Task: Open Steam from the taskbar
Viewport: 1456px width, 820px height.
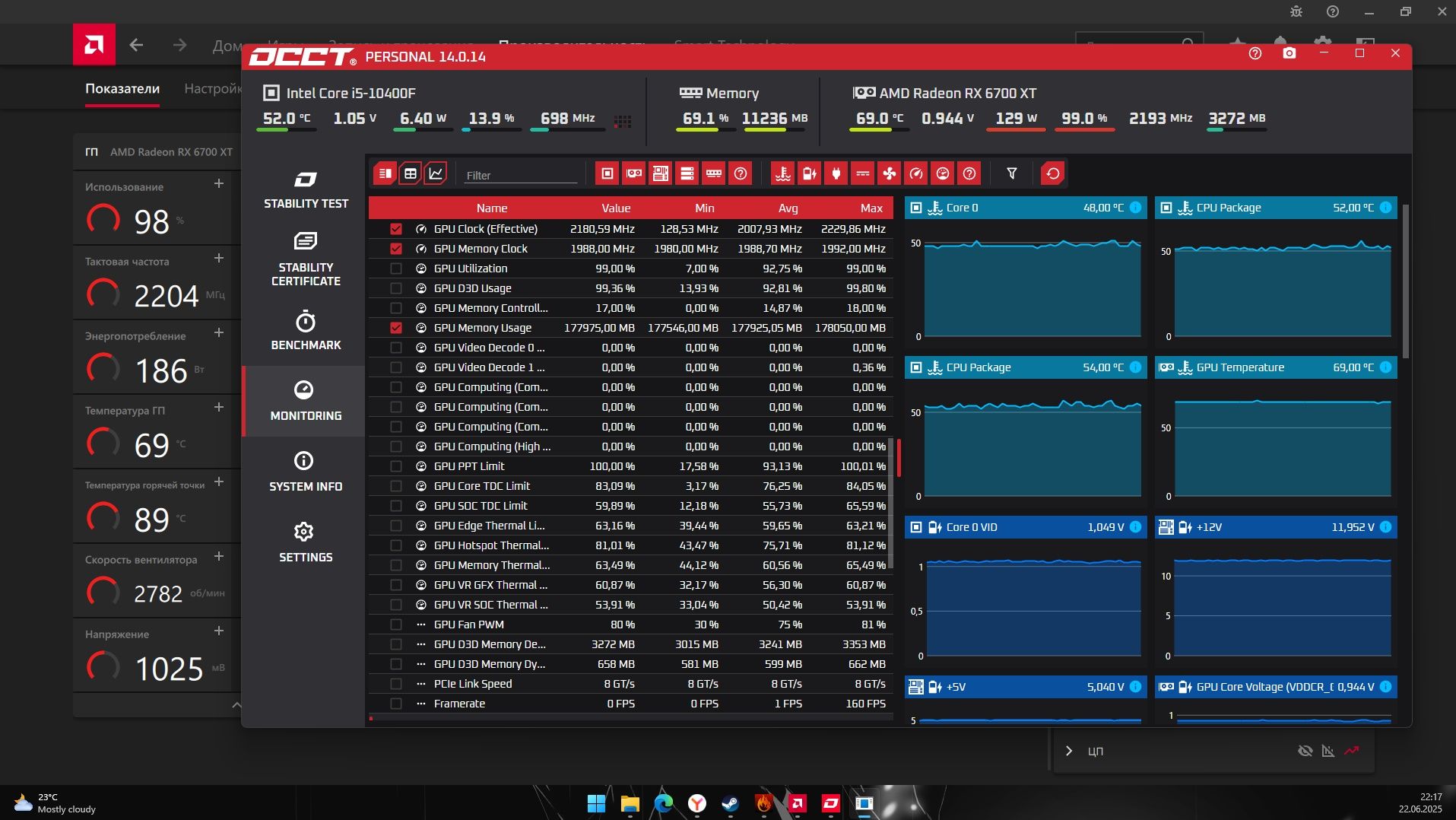Action: coord(730,803)
